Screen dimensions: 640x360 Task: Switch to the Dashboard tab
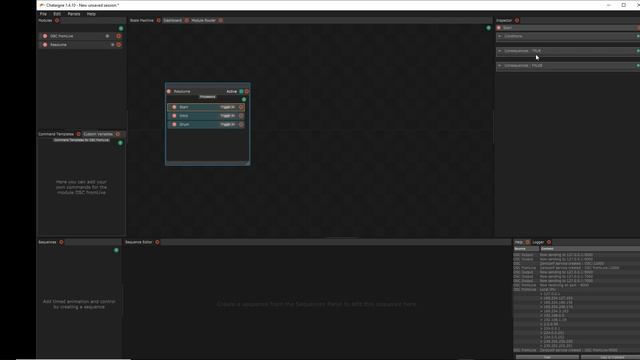click(173, 20)
